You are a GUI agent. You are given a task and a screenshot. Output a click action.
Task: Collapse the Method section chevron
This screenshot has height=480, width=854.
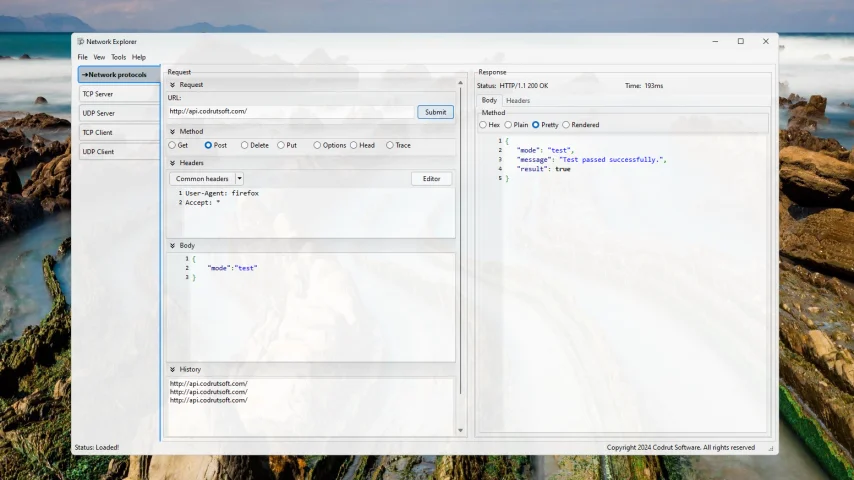pos(172,132)
